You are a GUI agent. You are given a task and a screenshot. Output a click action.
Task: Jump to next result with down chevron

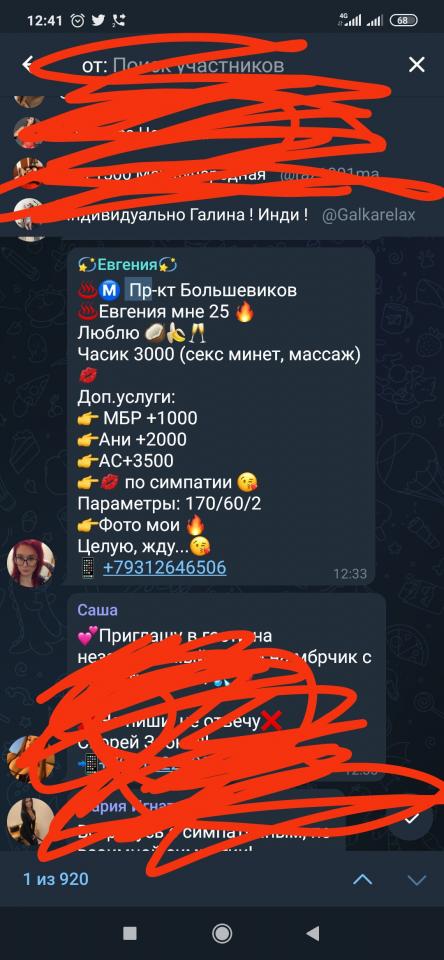coord(416,880)
